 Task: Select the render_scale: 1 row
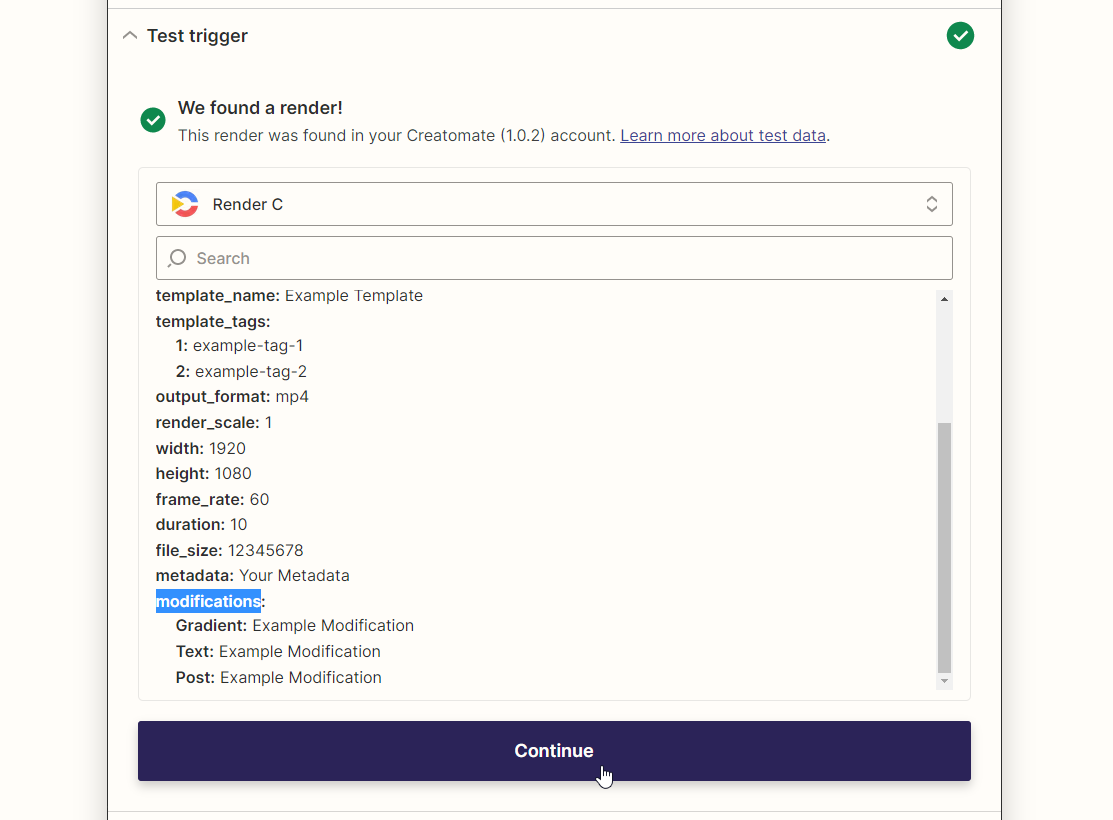pos(214,422)
